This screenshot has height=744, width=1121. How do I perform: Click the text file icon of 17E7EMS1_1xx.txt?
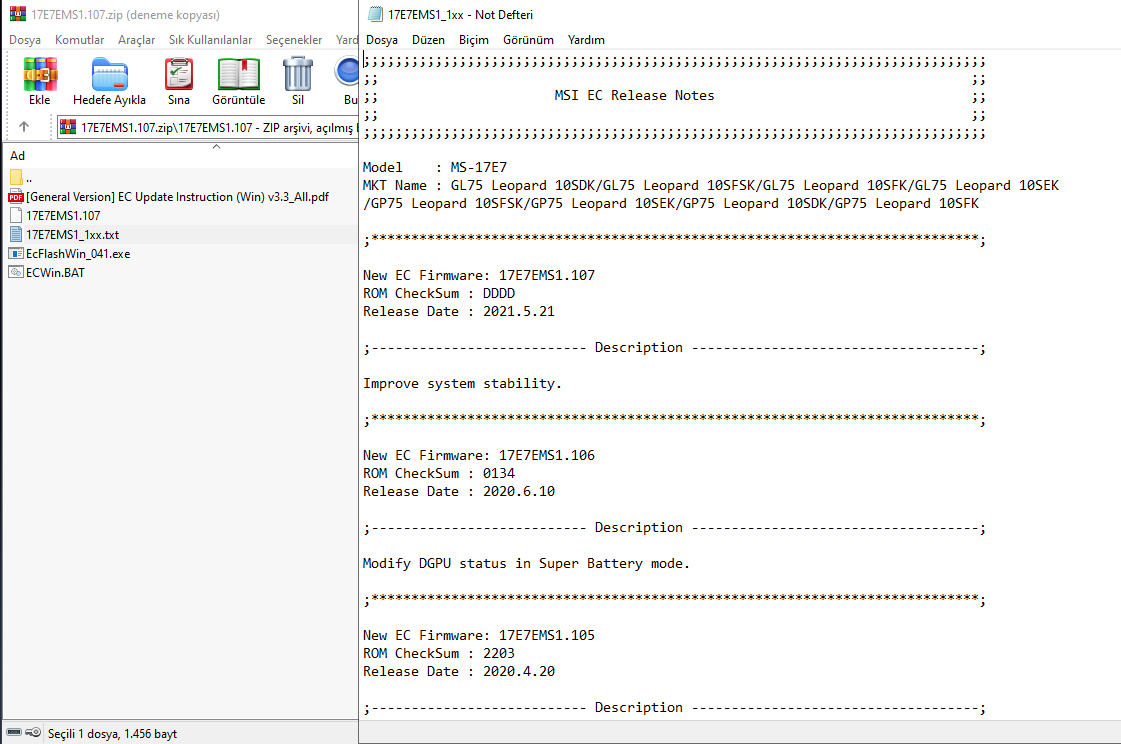click(x=16, y=234)
